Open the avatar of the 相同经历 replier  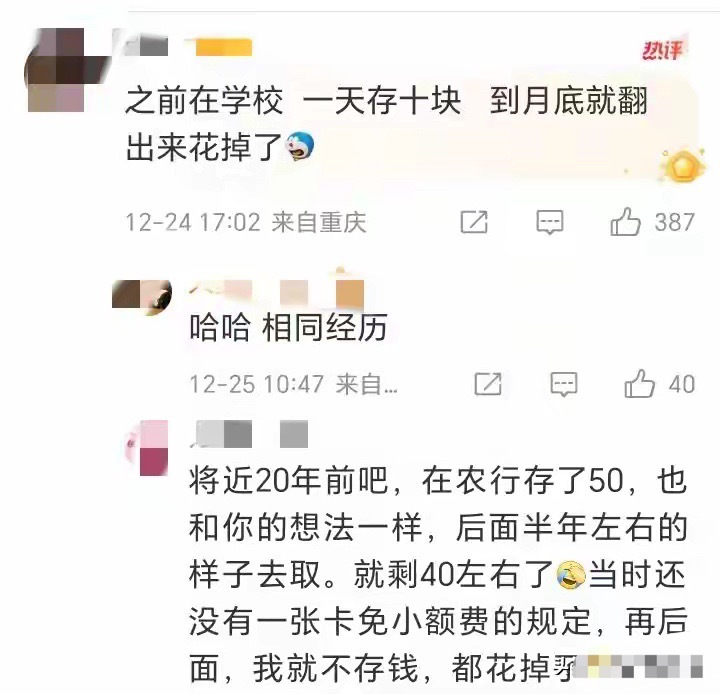point(141,297)
